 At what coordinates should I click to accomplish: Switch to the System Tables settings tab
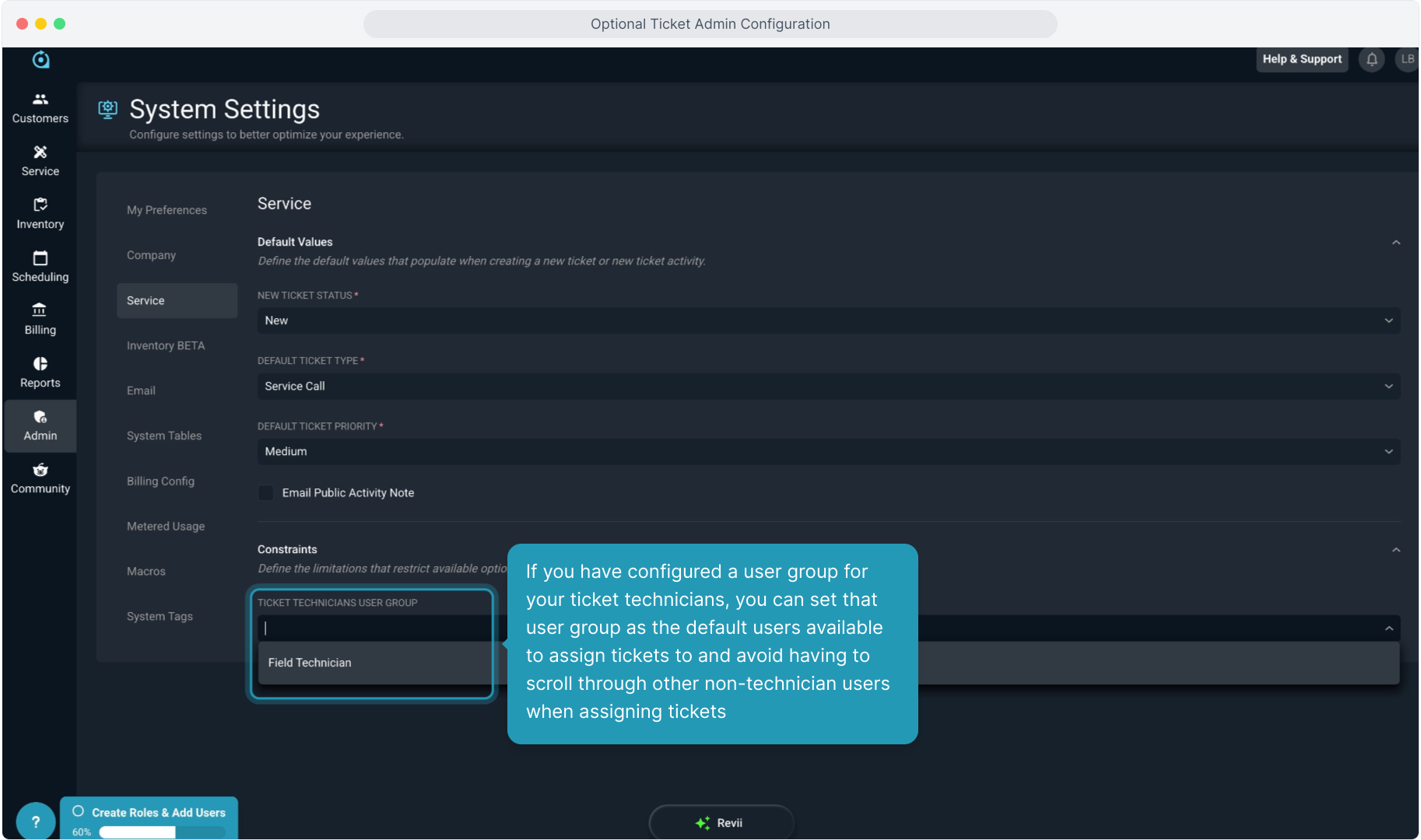click(x=164, y=436)
